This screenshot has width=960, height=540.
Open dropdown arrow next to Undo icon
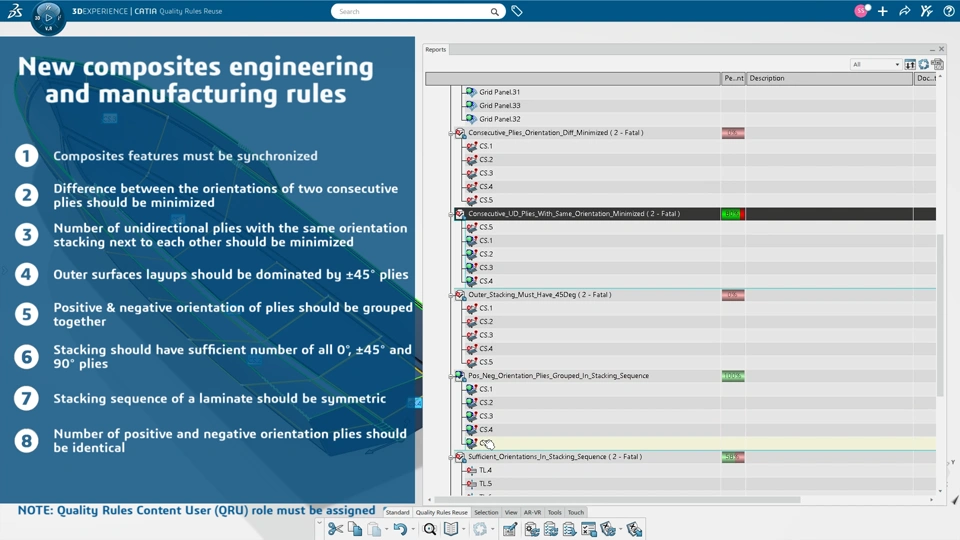pyautogui.click(x=413, y=529)
